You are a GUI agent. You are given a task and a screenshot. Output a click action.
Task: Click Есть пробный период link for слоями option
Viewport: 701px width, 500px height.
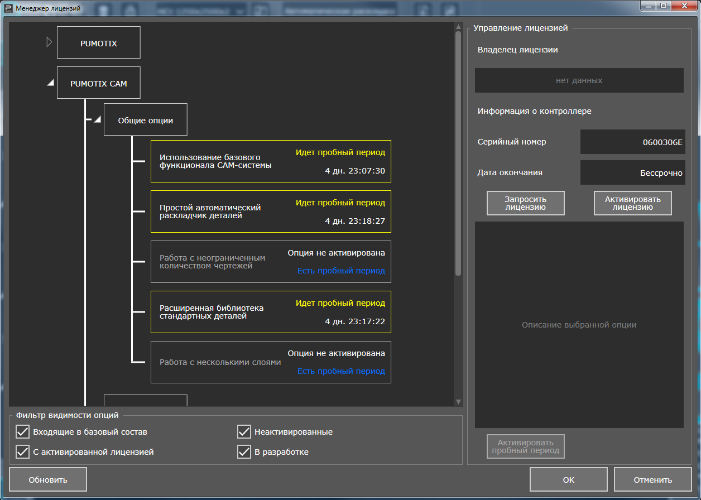pyautogui.click(x=341, y=371)
